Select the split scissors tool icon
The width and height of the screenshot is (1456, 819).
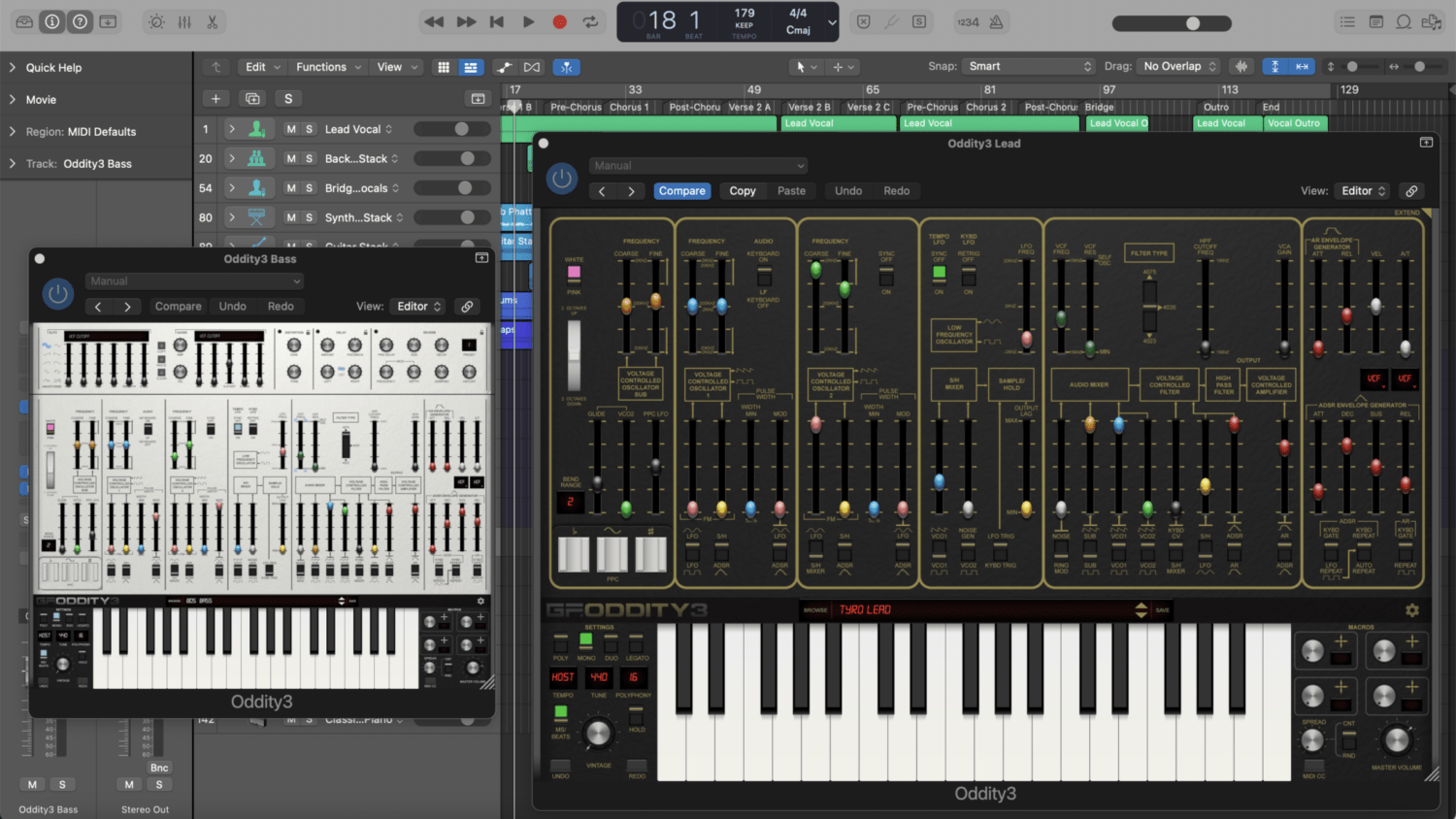click(213, 21)
